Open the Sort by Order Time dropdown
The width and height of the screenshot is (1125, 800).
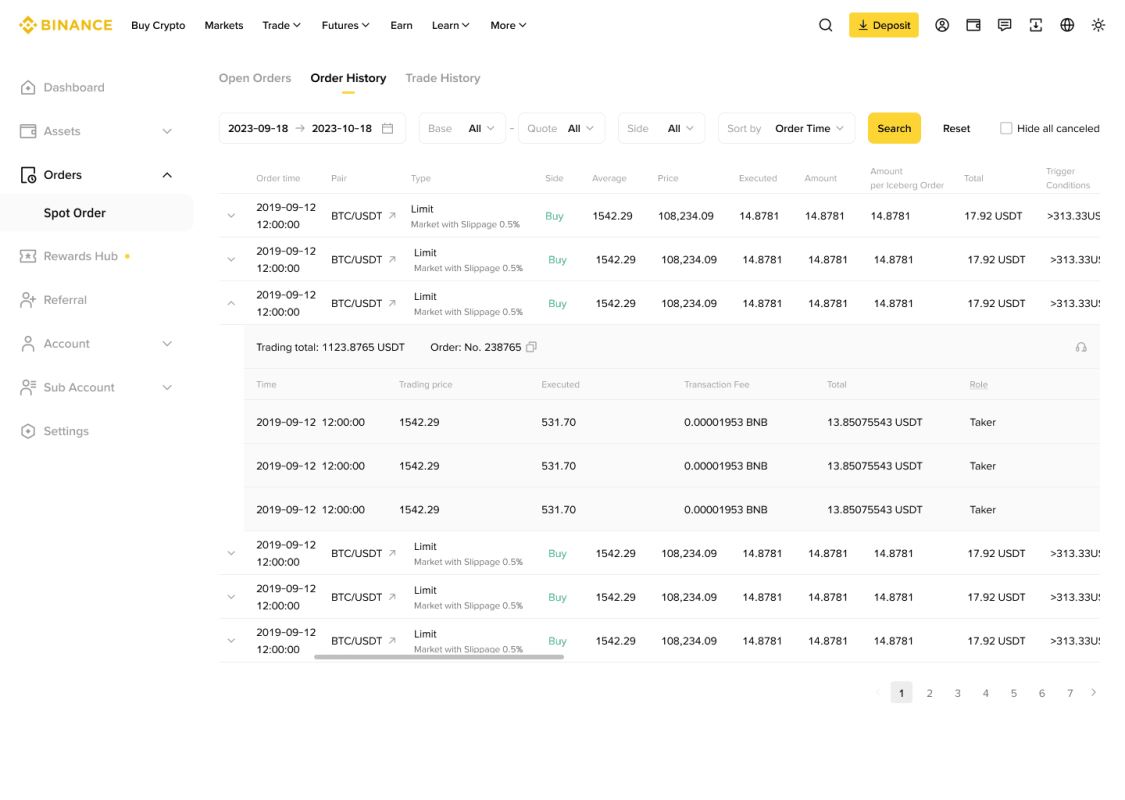coord(786,128)
